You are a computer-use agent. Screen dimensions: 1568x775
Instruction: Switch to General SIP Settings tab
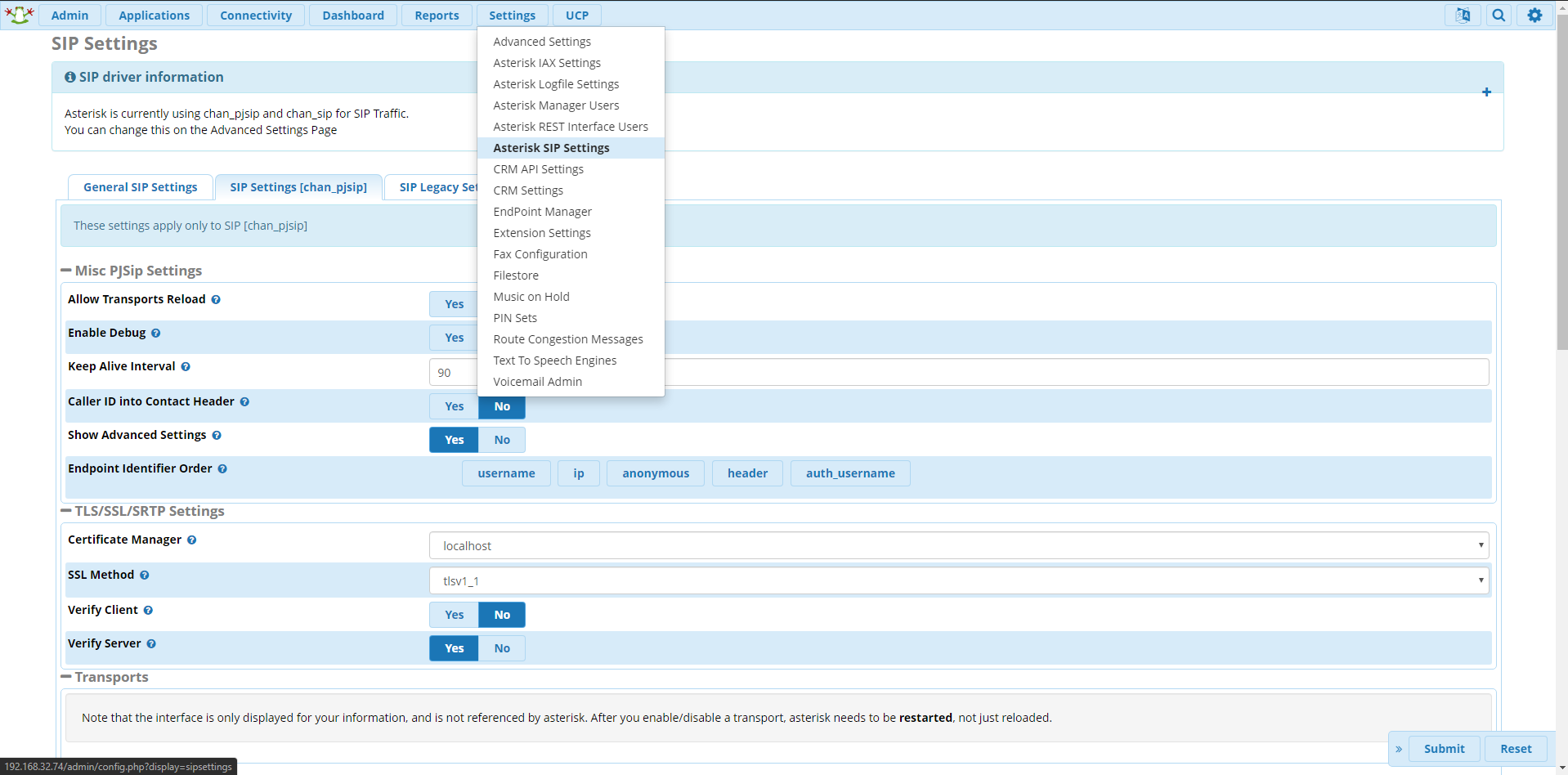(140, 187)
